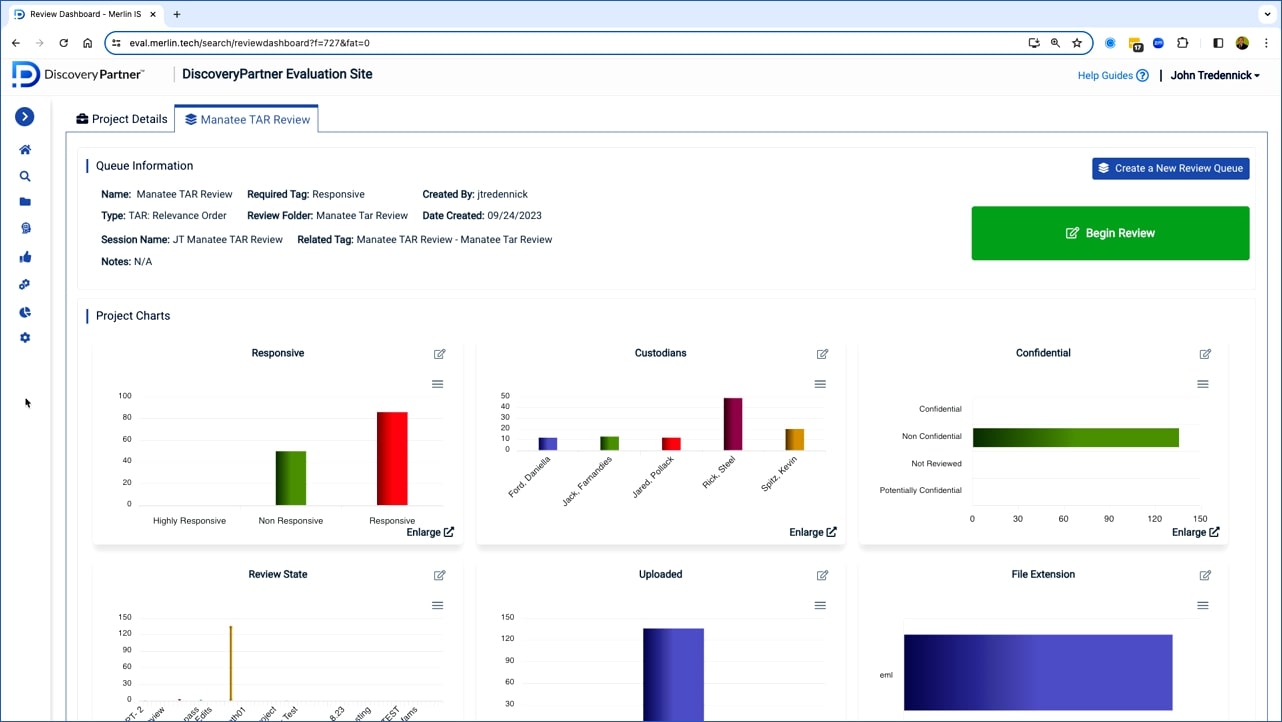
Task: Open the pie chart icon in sidebar
Action: (x=25, y=312)
